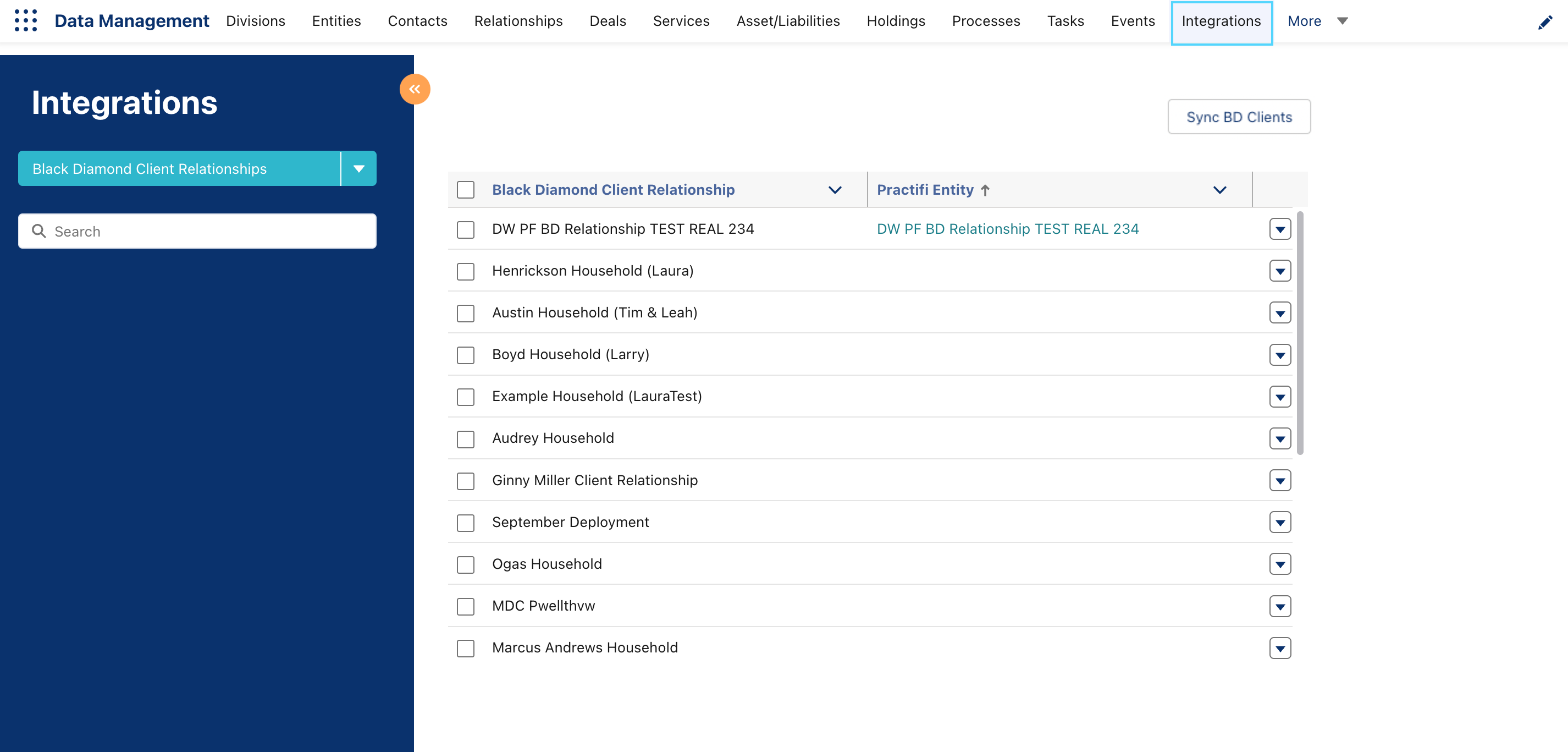Open DW PF BD Relationship TEST REAL 234 link
Image resolution: width=1568 pixels, height=752 pixels.
(x=1007, y=229)
